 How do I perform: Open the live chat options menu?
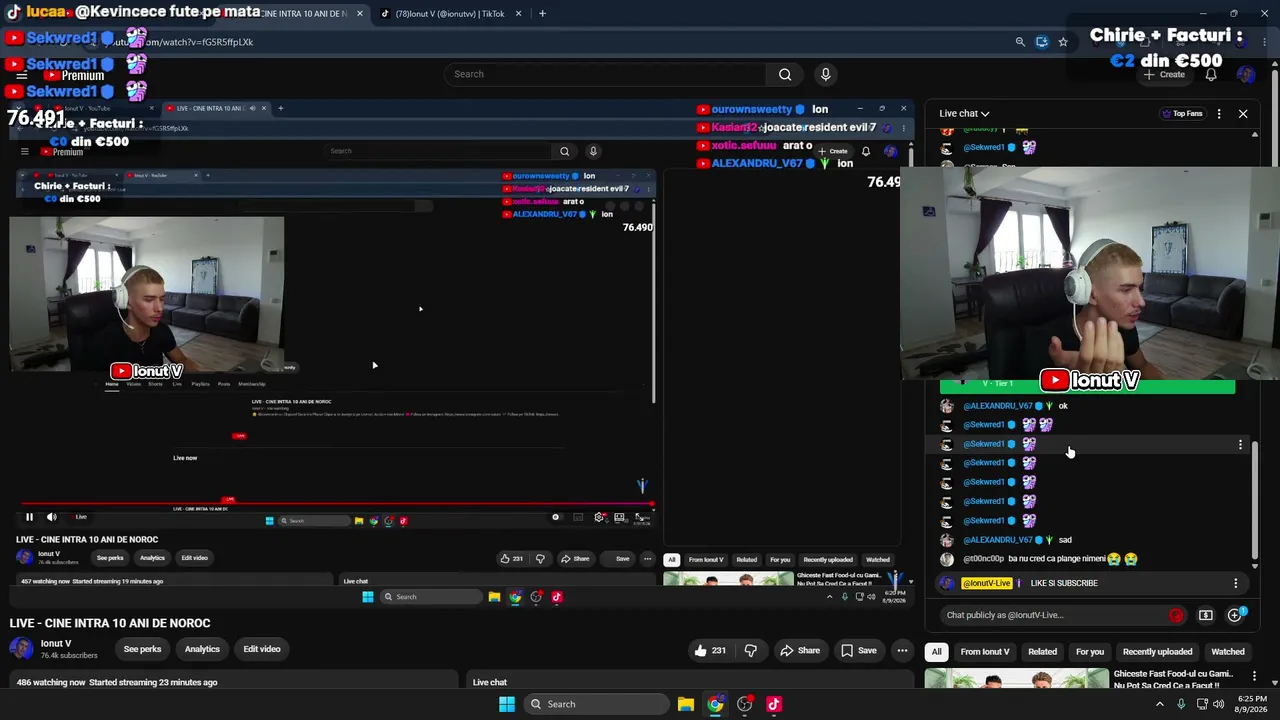[x=1219, y=114]
